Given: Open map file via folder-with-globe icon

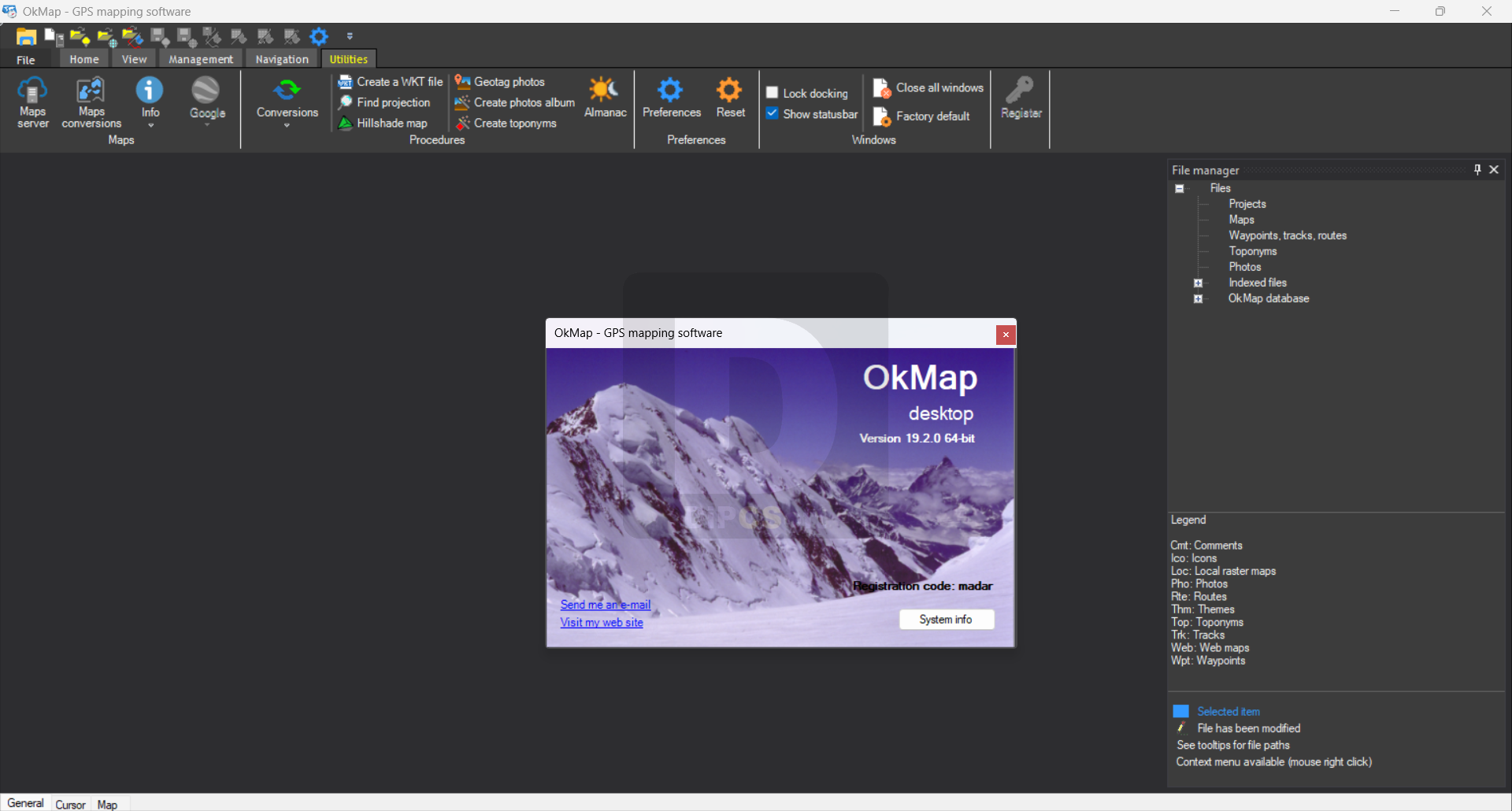Looking at the screenshot, I should 107,36.
